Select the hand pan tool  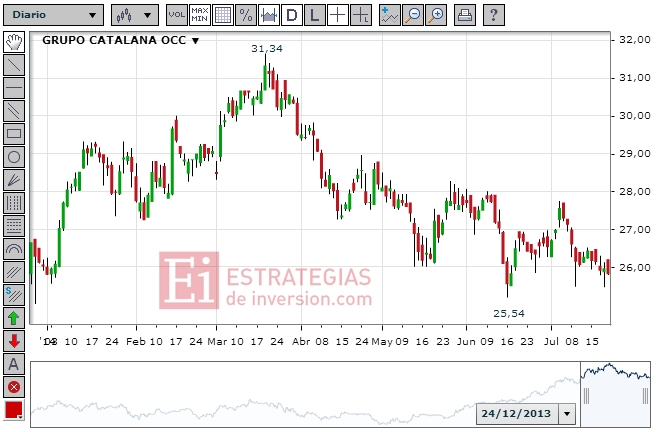click(14, 42)
